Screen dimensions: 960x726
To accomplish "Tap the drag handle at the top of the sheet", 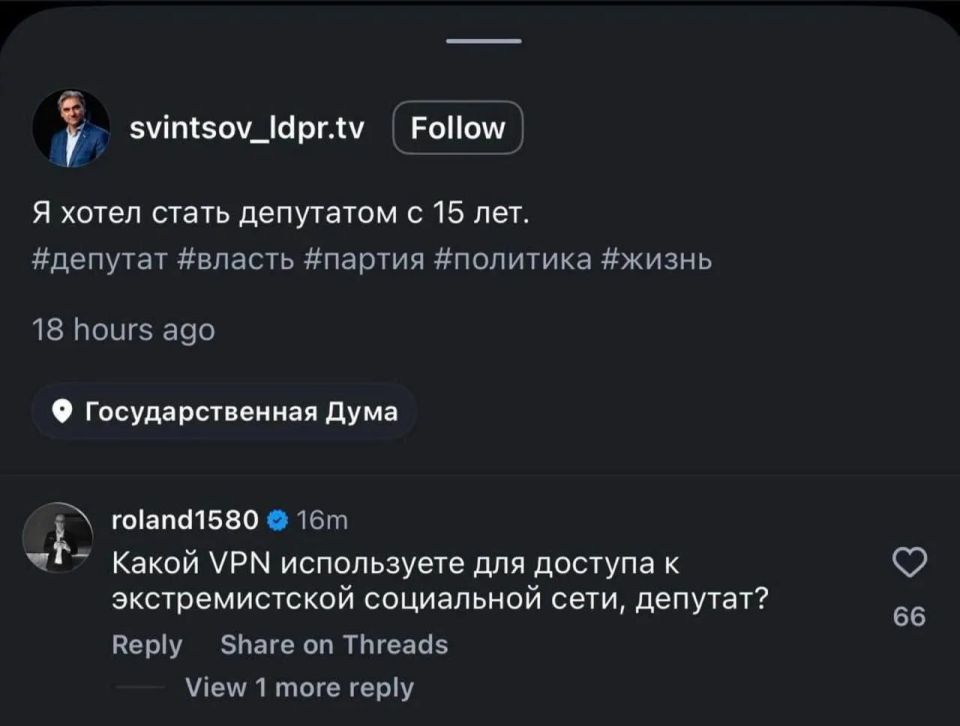I will (x=480, y=41).
